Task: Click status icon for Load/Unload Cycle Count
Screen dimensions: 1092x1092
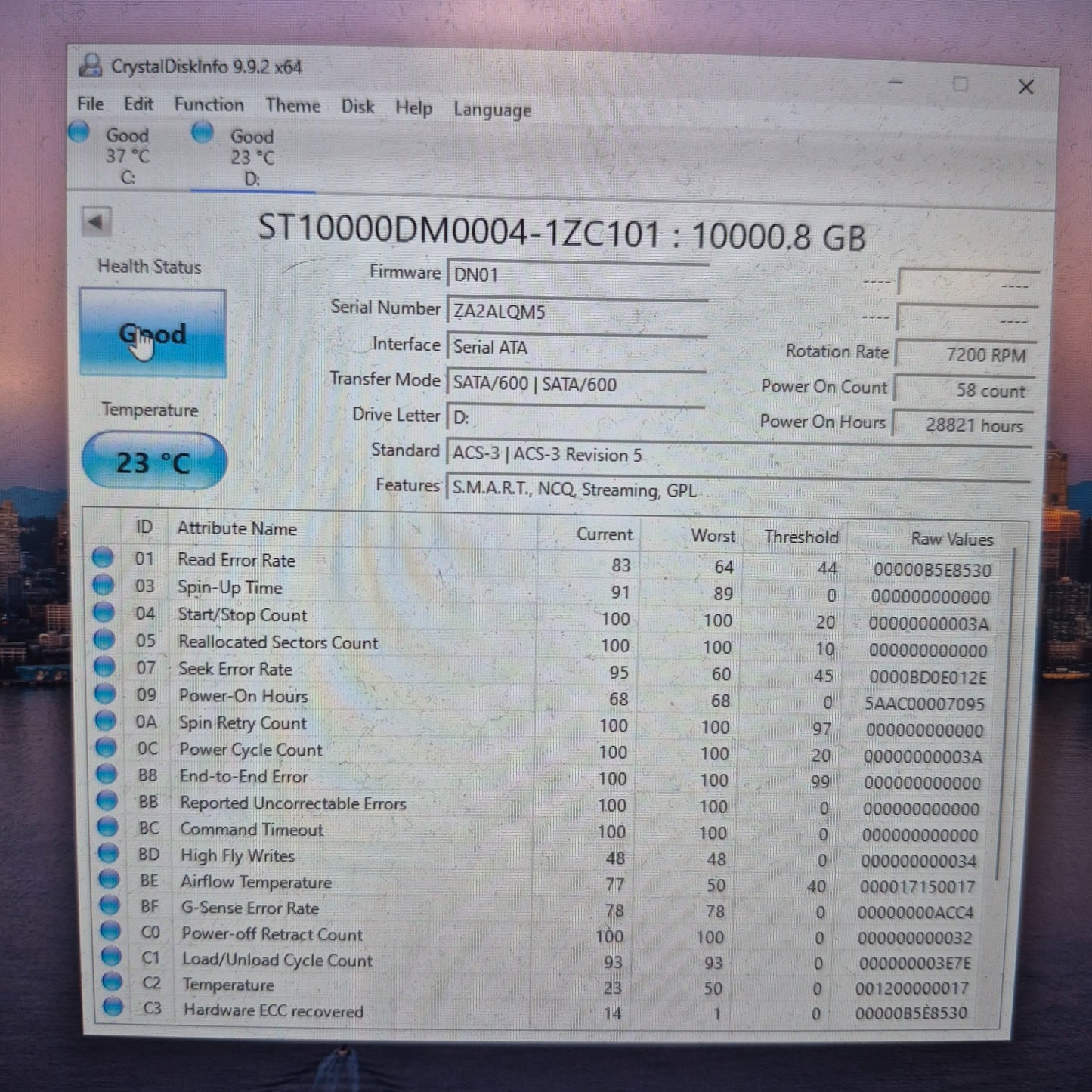Action: tap(112, 956)
